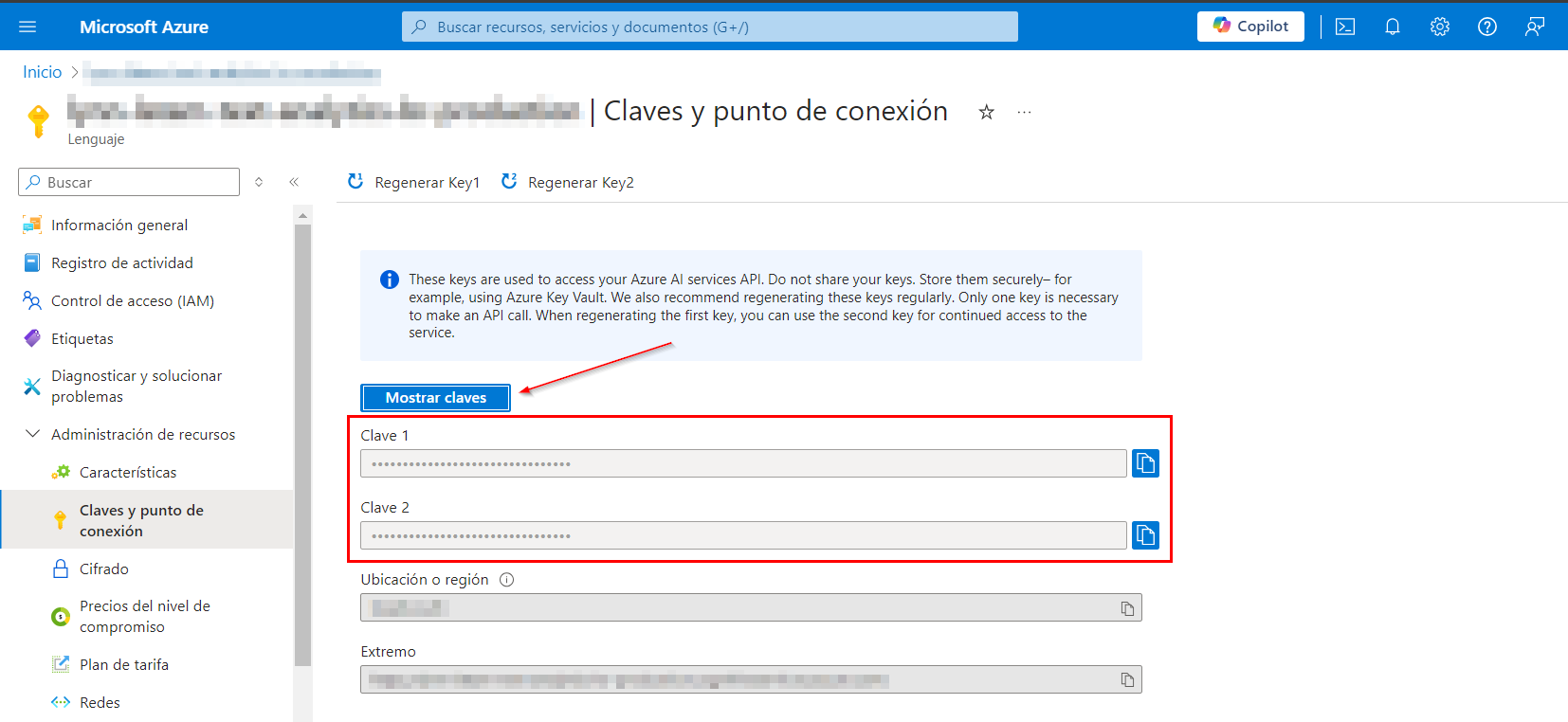The width and height of the screenshot is (1568, 722).
Task: Collapse the sidebar with double chevron
Action: click(294, 182)
